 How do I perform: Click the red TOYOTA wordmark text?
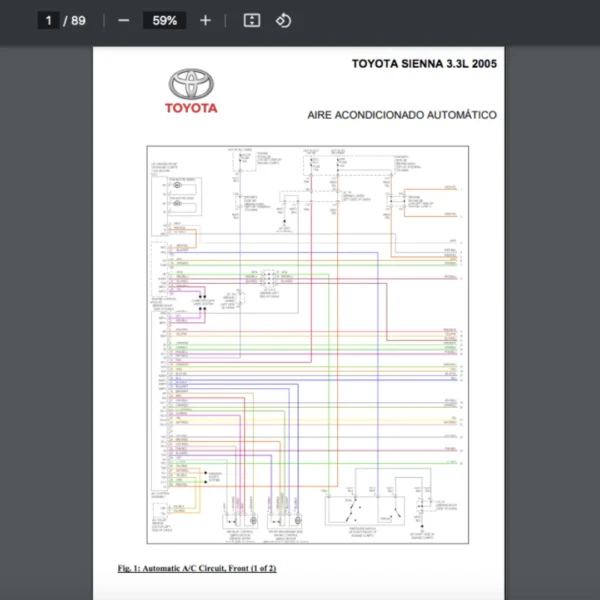pos(190,107)
